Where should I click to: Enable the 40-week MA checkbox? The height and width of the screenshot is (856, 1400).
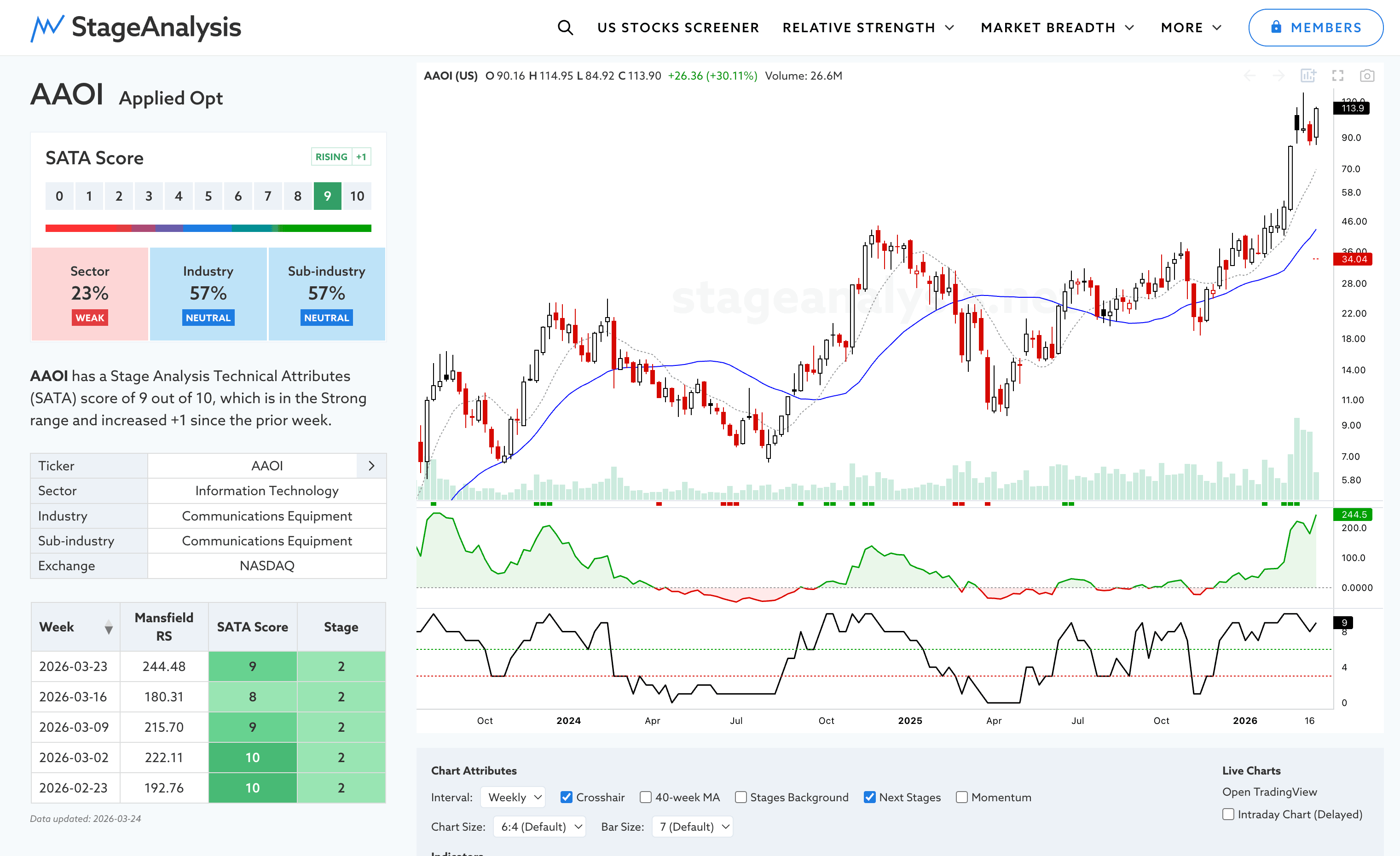645,797
